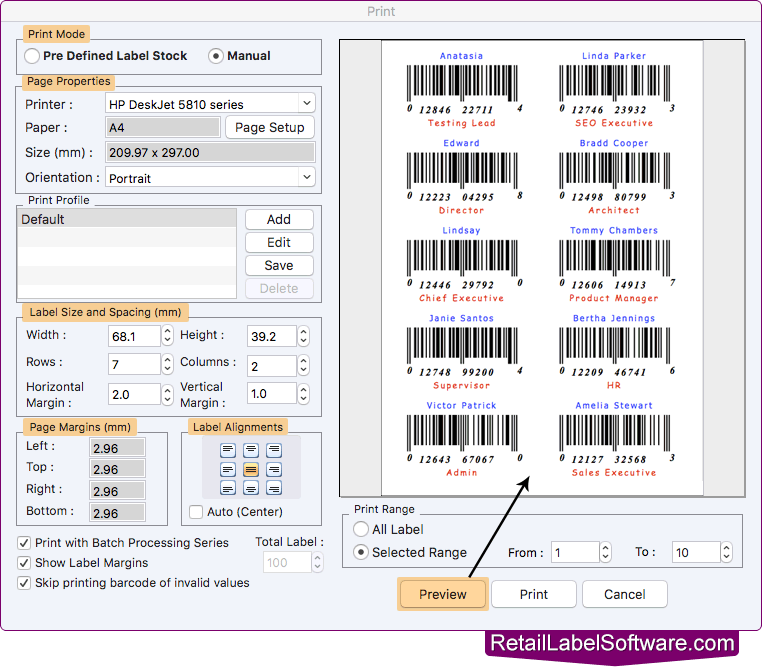
Task: Focus the Columns input field
Action: click(271, 366)
